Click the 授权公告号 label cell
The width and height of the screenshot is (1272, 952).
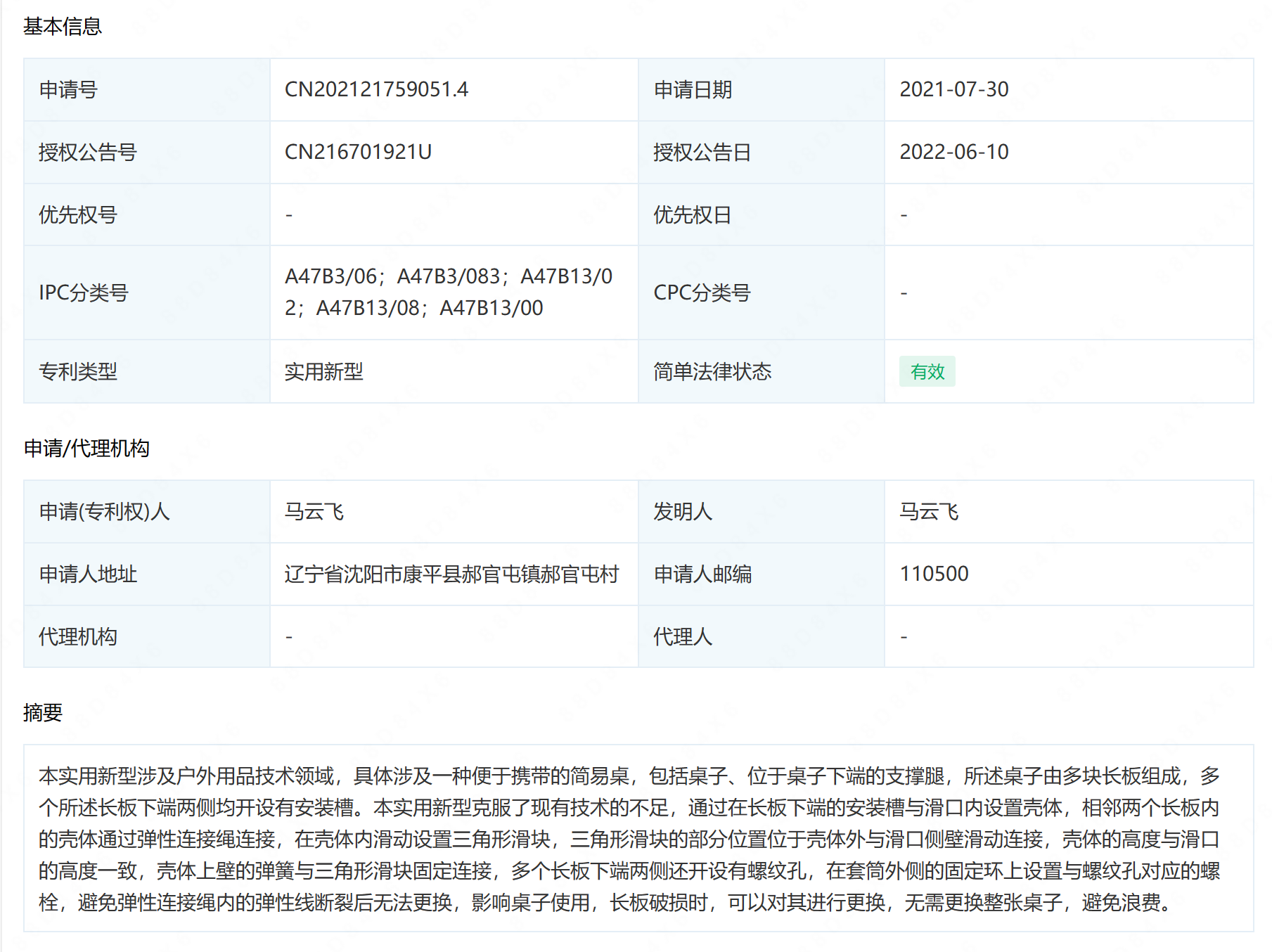click(147, 153)
